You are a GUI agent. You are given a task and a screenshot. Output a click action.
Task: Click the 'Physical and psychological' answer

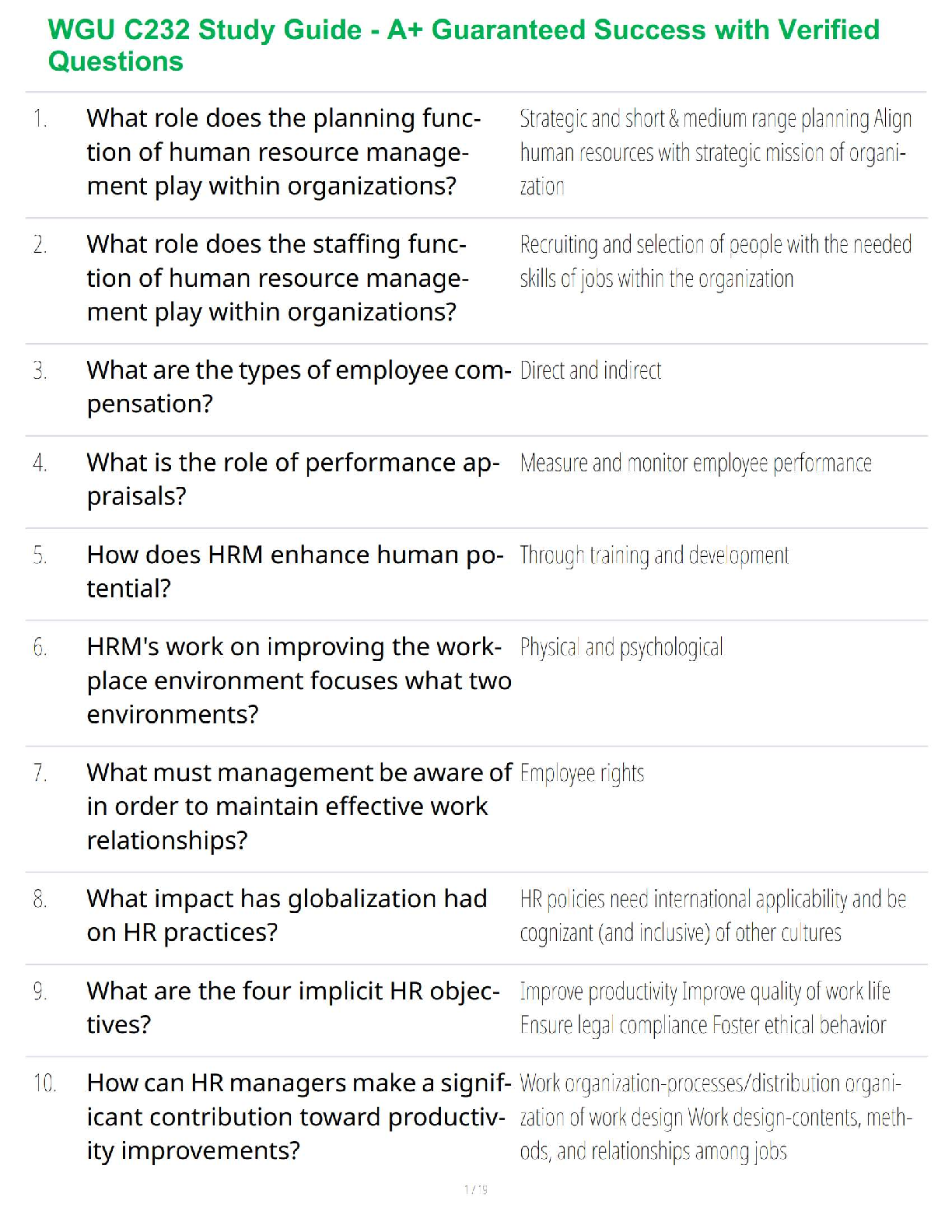[621, 647]
